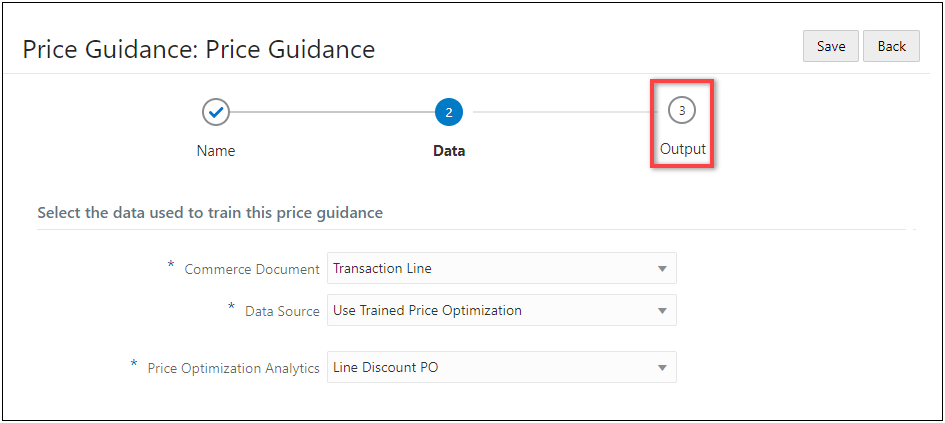The width and height of the screenshot is (945, 423).
Task: Click the Price Guidance page title
Action: [x=199, y=49]
